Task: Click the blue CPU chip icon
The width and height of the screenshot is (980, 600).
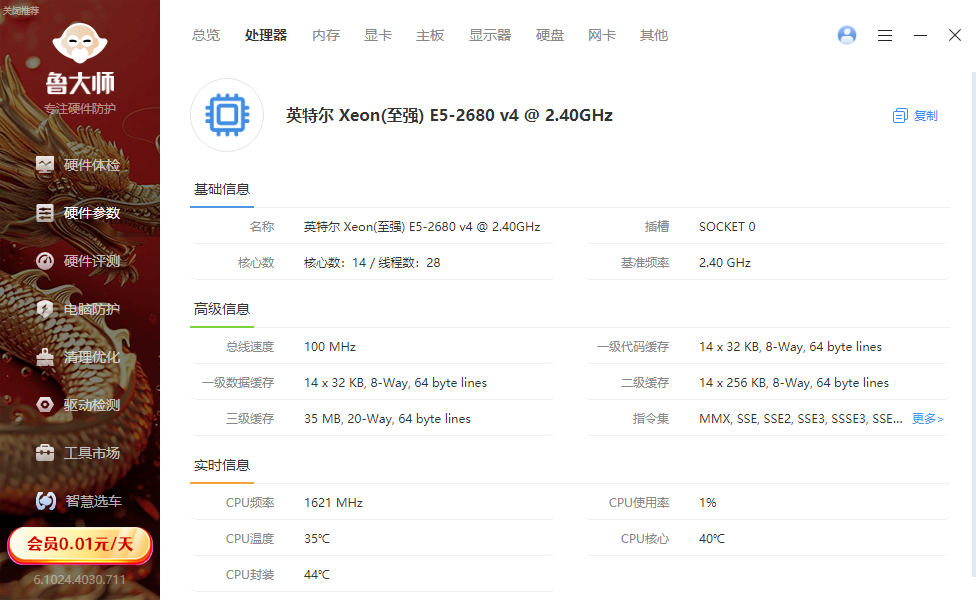Action: pos(226,115)
